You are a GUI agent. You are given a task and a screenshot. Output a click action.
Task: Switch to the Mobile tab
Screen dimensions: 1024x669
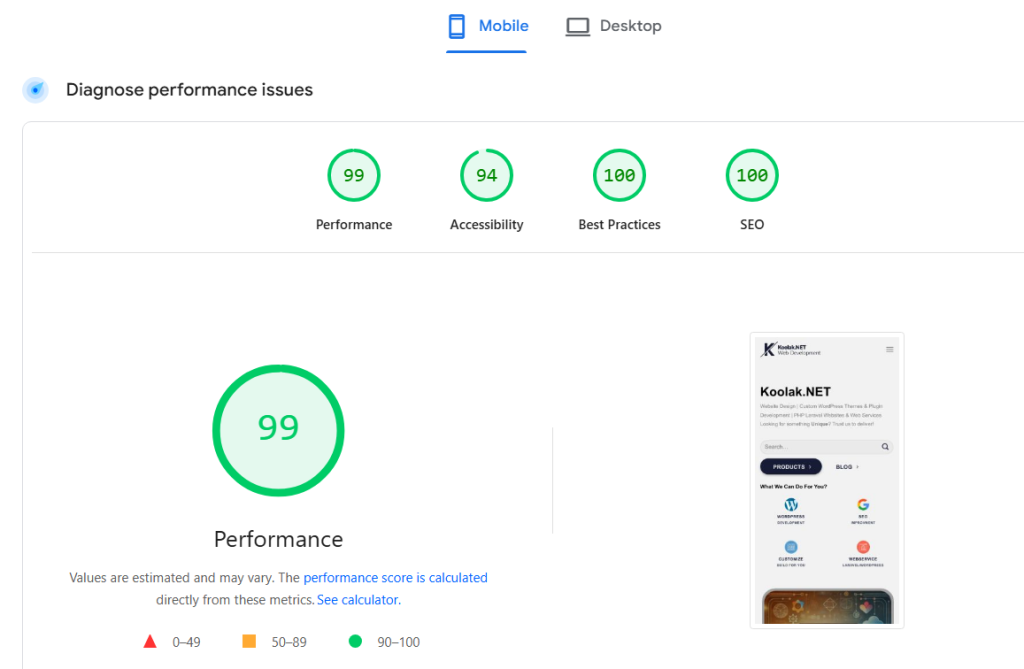487,26
